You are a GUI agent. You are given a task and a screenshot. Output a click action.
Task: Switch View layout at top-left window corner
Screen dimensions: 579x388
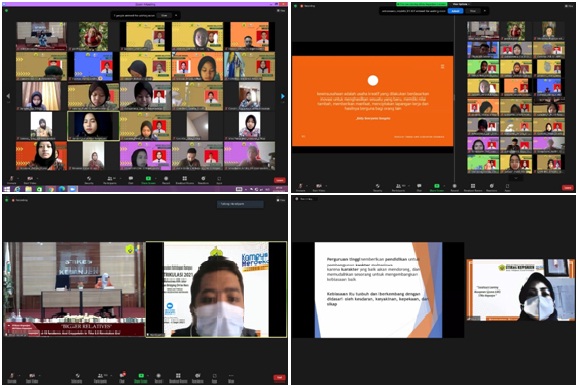pos(282,11)
